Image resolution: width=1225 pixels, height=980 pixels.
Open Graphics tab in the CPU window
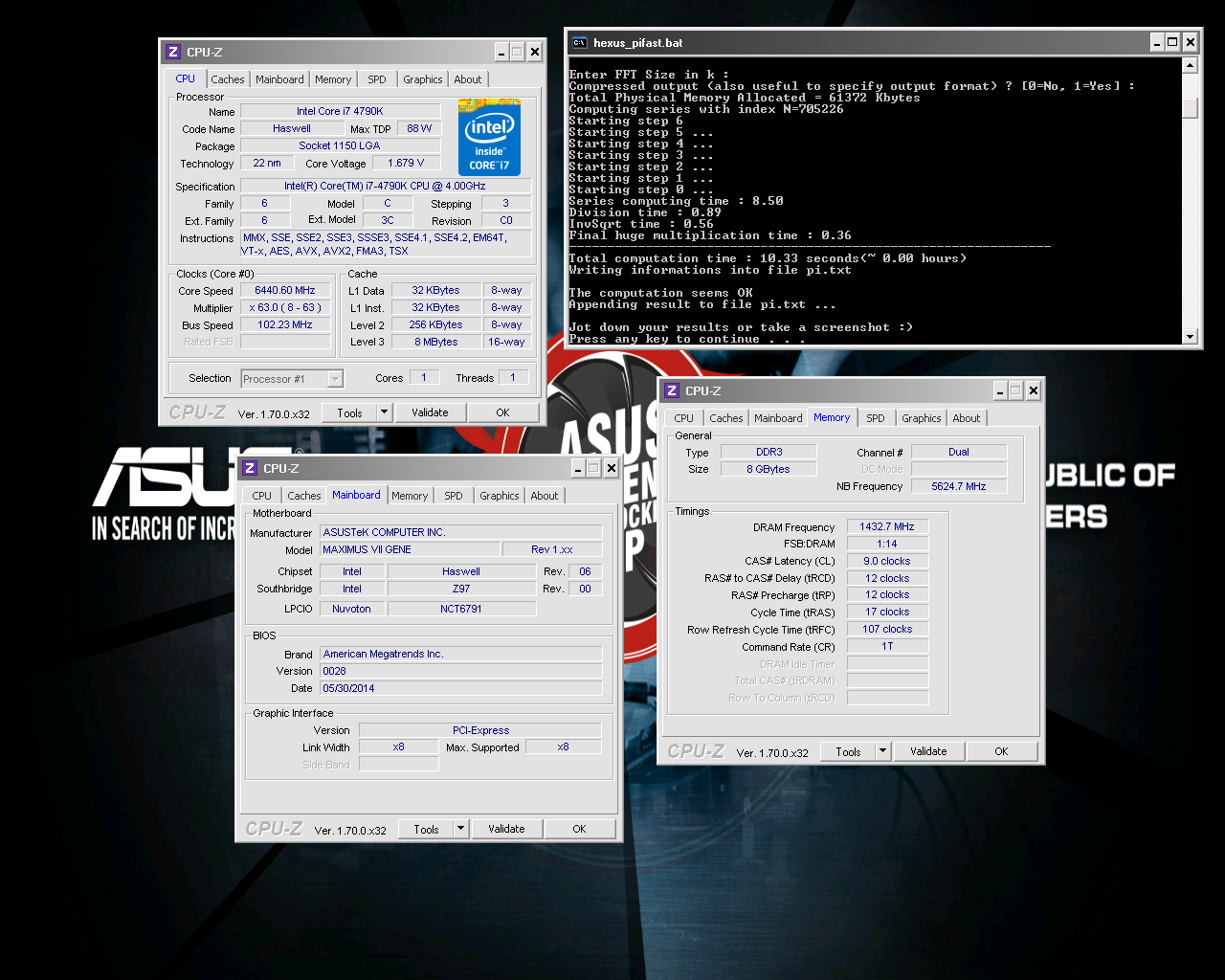[x=423, y=79]
